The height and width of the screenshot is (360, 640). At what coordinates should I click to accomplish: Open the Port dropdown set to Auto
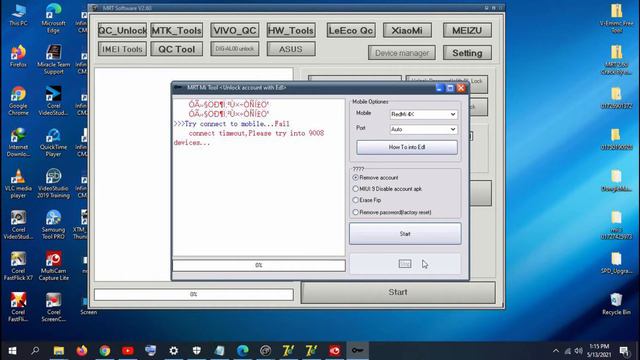tap(423, 129)
